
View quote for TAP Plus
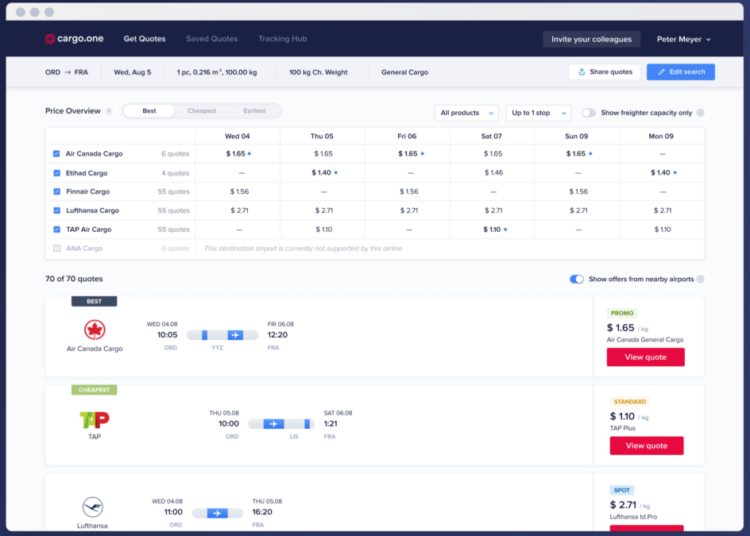[x=646, y=446]
